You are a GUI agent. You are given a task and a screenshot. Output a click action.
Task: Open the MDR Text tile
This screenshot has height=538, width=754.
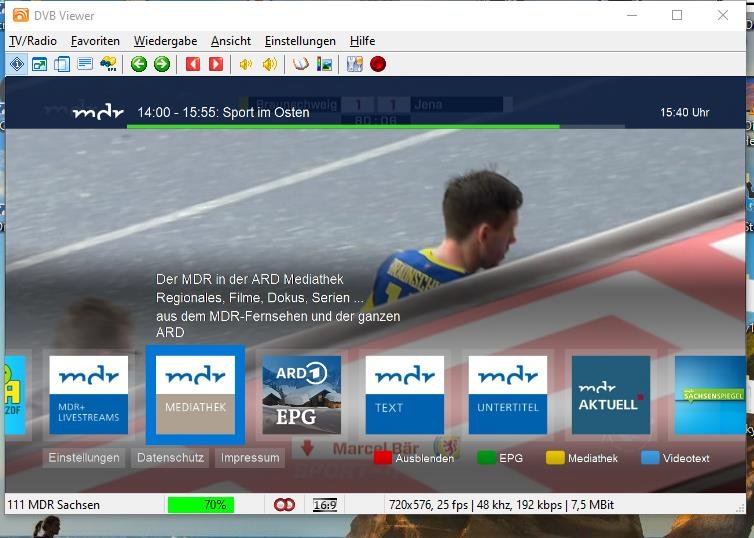pos(404,395)
